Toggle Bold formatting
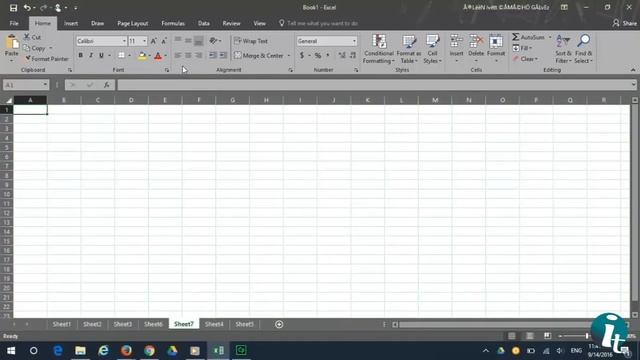 (81, 55)
